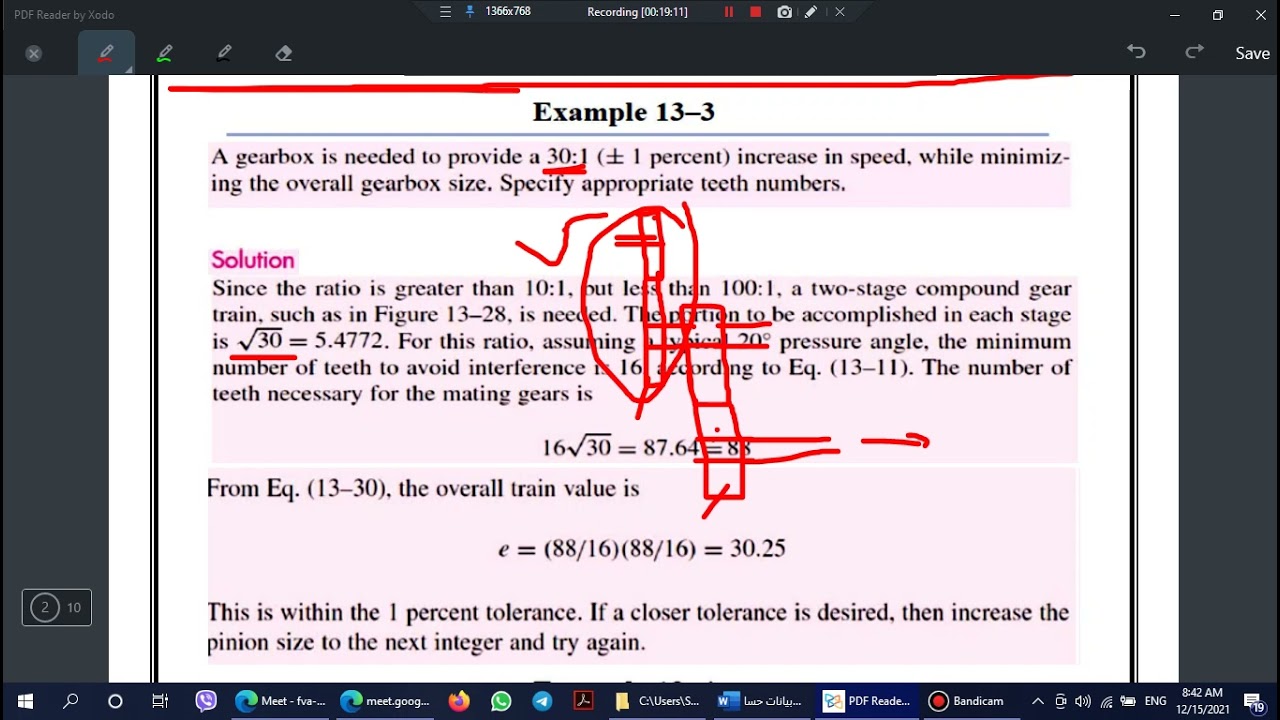The height and width of the screenshot is (720, 1280).
Task: Switch to the Word document window
Action: 761,701
